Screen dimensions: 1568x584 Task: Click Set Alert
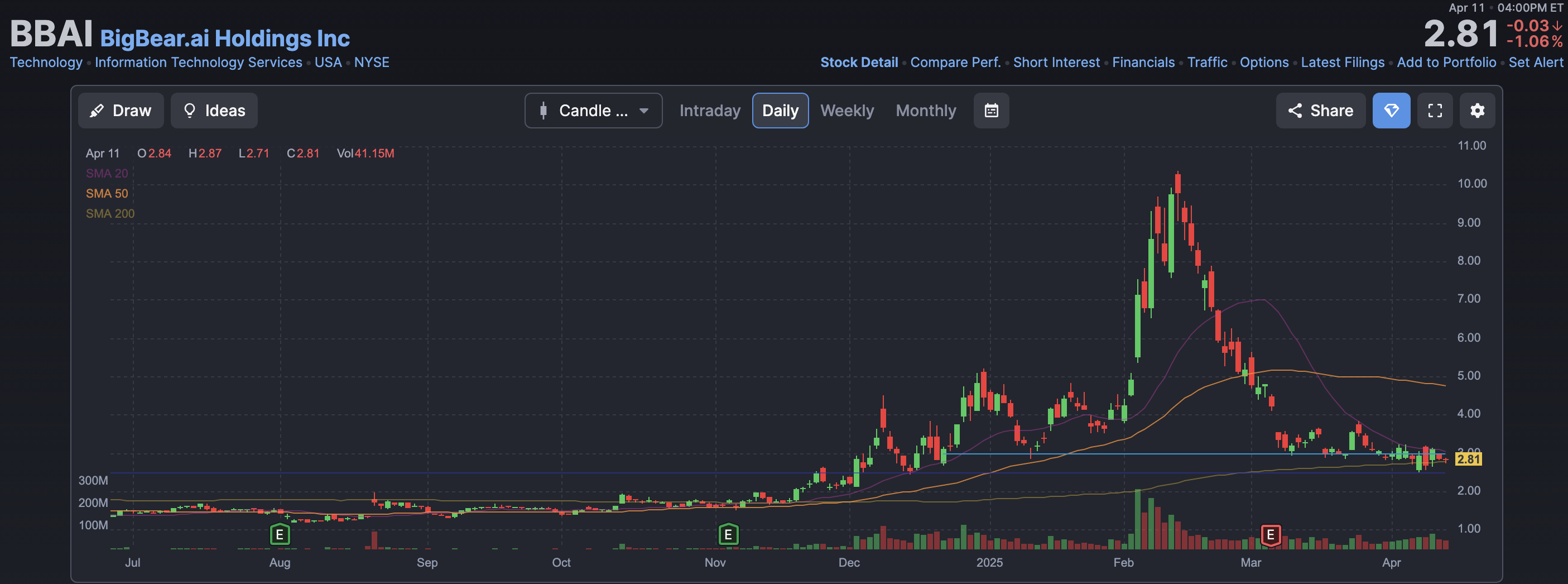click(1536, 62)
